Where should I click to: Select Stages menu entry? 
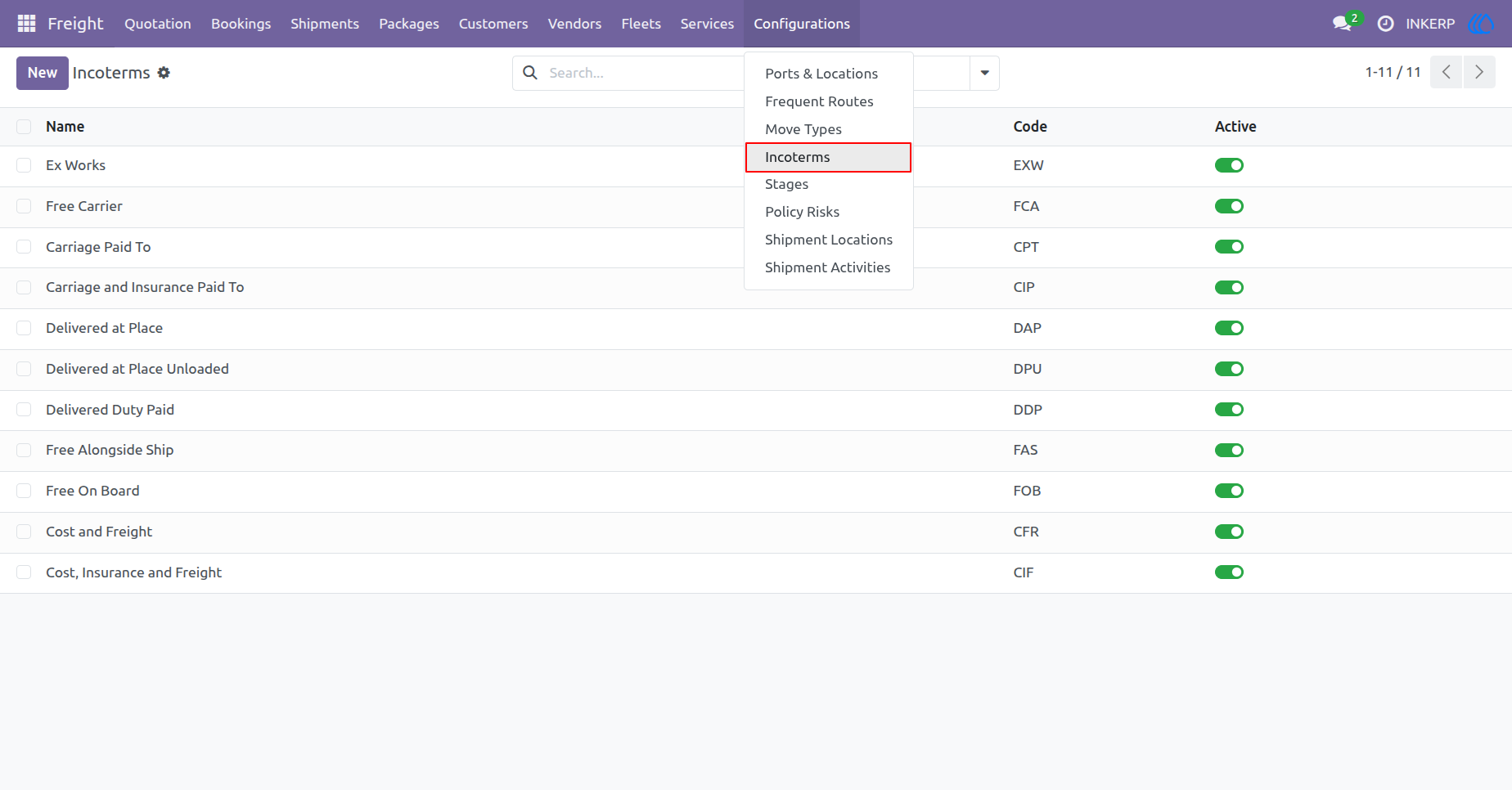point(828,184)
